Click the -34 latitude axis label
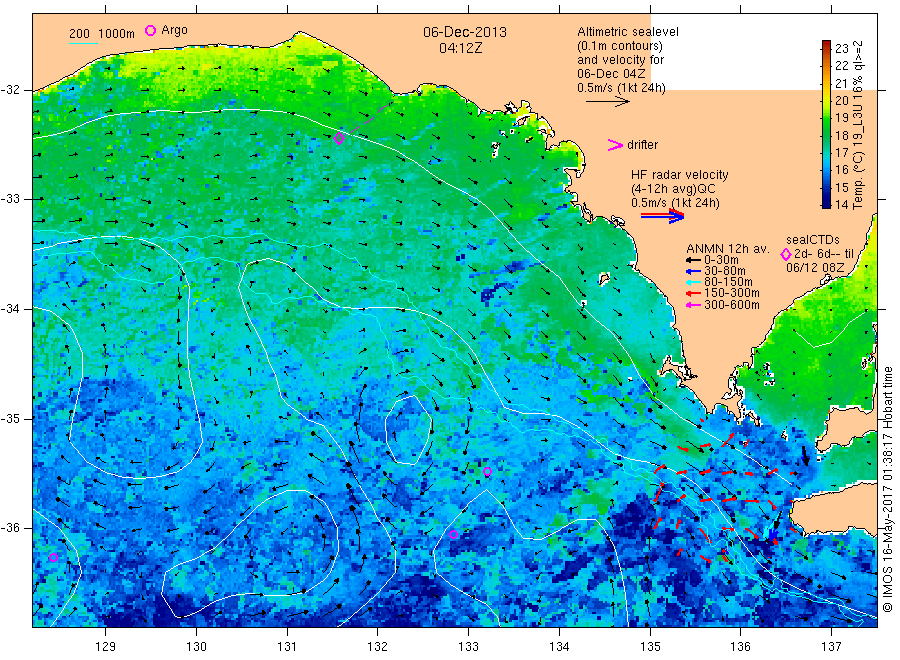Image resolution: width=900 pixels, height=660 pixels. pos(10,309)
